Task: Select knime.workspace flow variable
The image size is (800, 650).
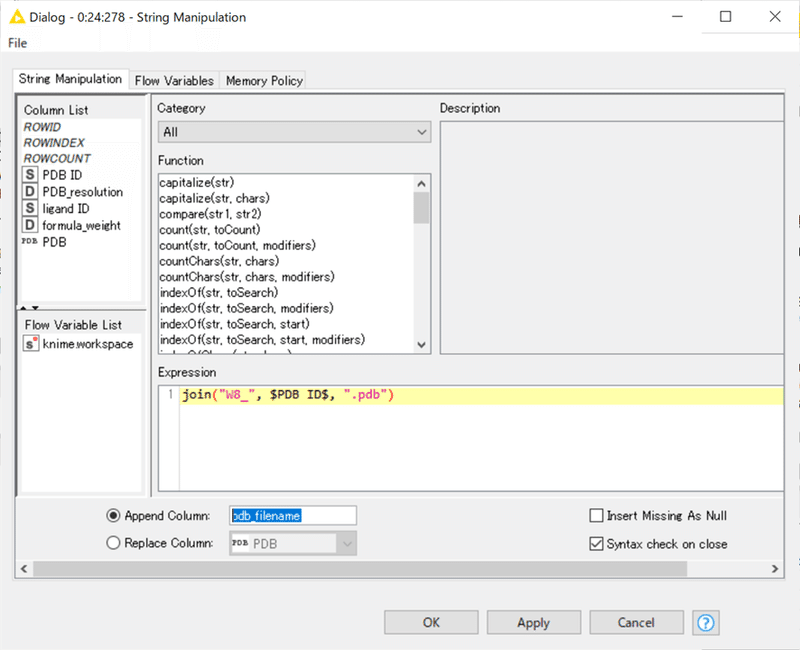Action: (x=88, y=344)
